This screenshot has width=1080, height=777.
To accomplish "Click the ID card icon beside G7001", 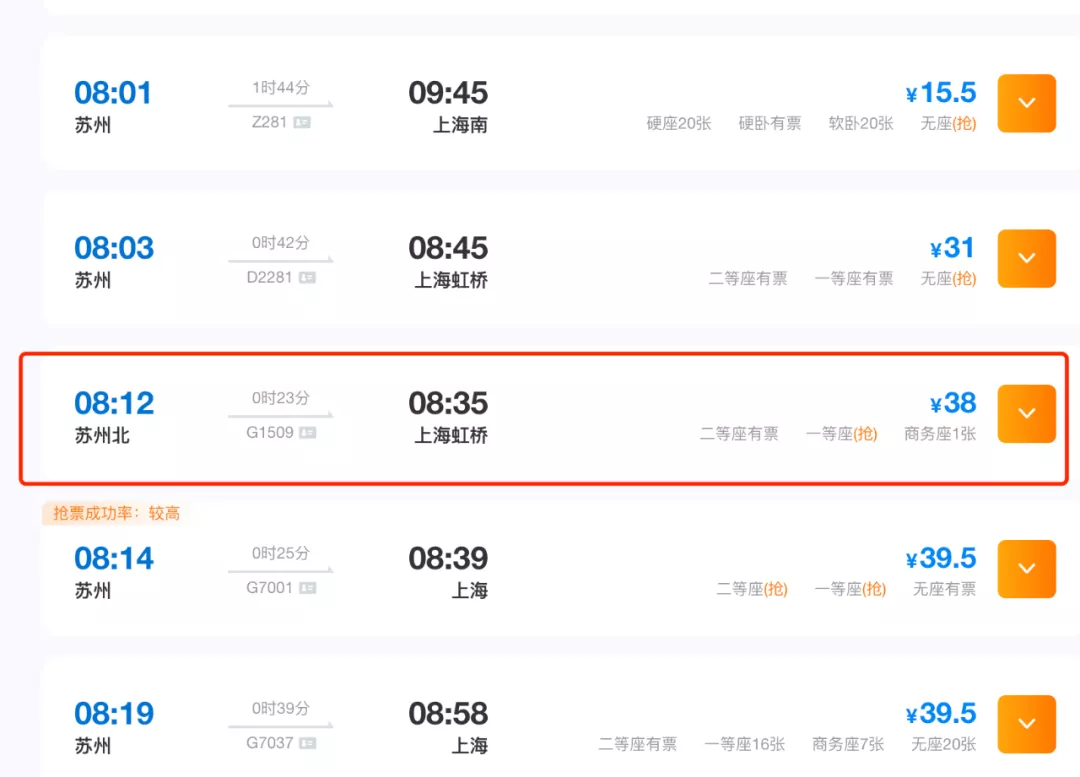I will (x=307, y=588).
